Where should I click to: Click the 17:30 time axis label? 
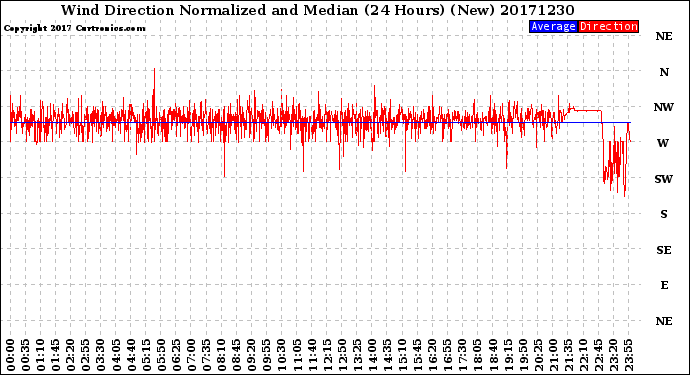462,355
